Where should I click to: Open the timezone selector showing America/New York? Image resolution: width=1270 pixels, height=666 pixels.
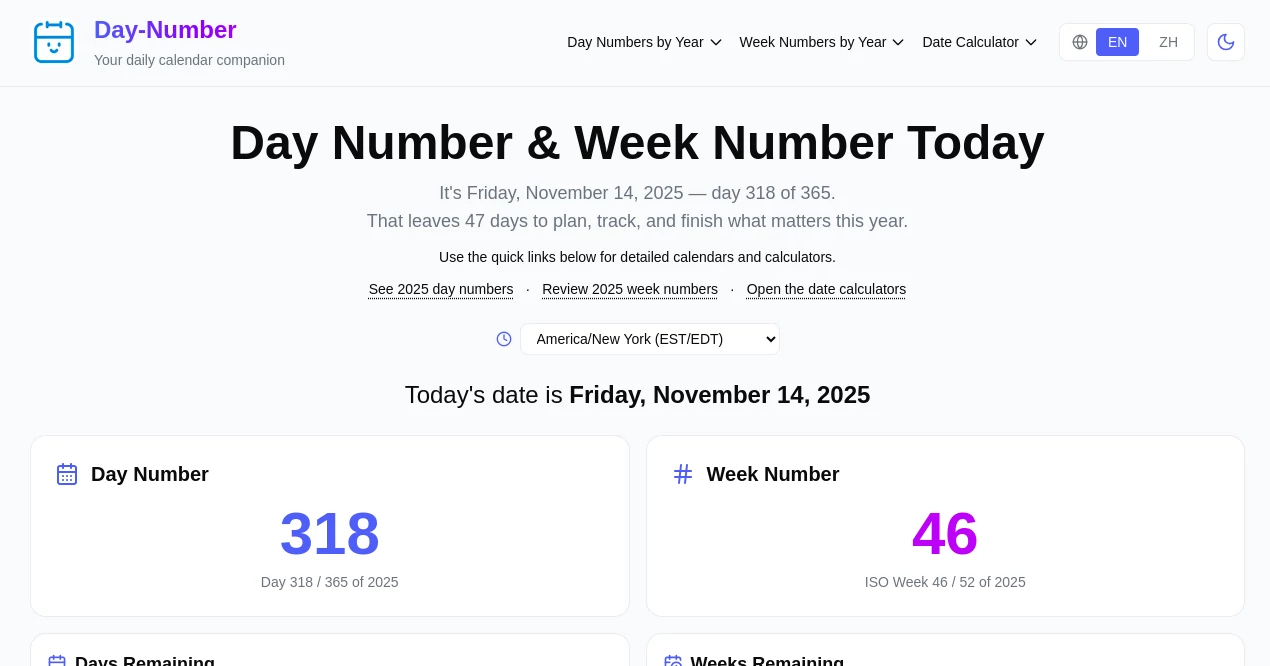(649, 339)
